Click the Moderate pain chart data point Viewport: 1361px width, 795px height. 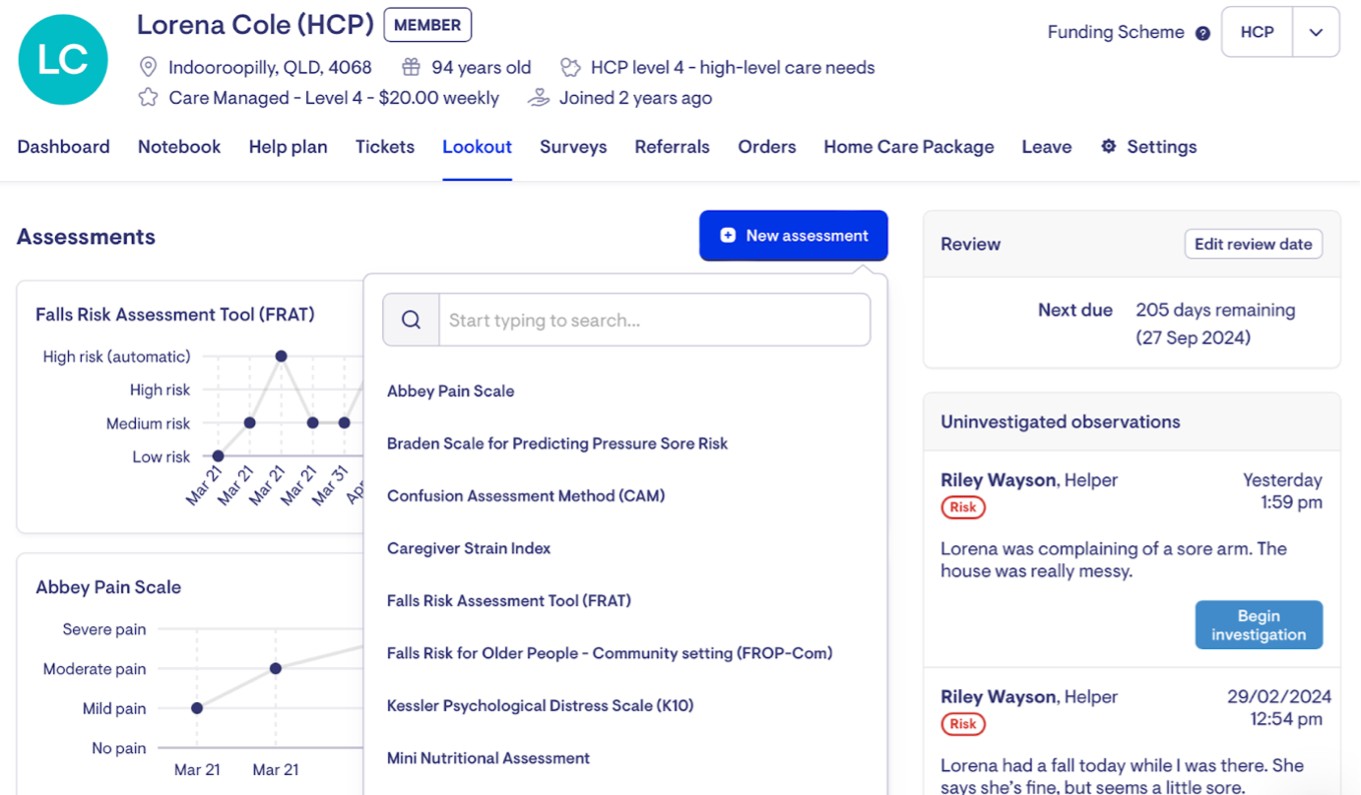point(275,668)
